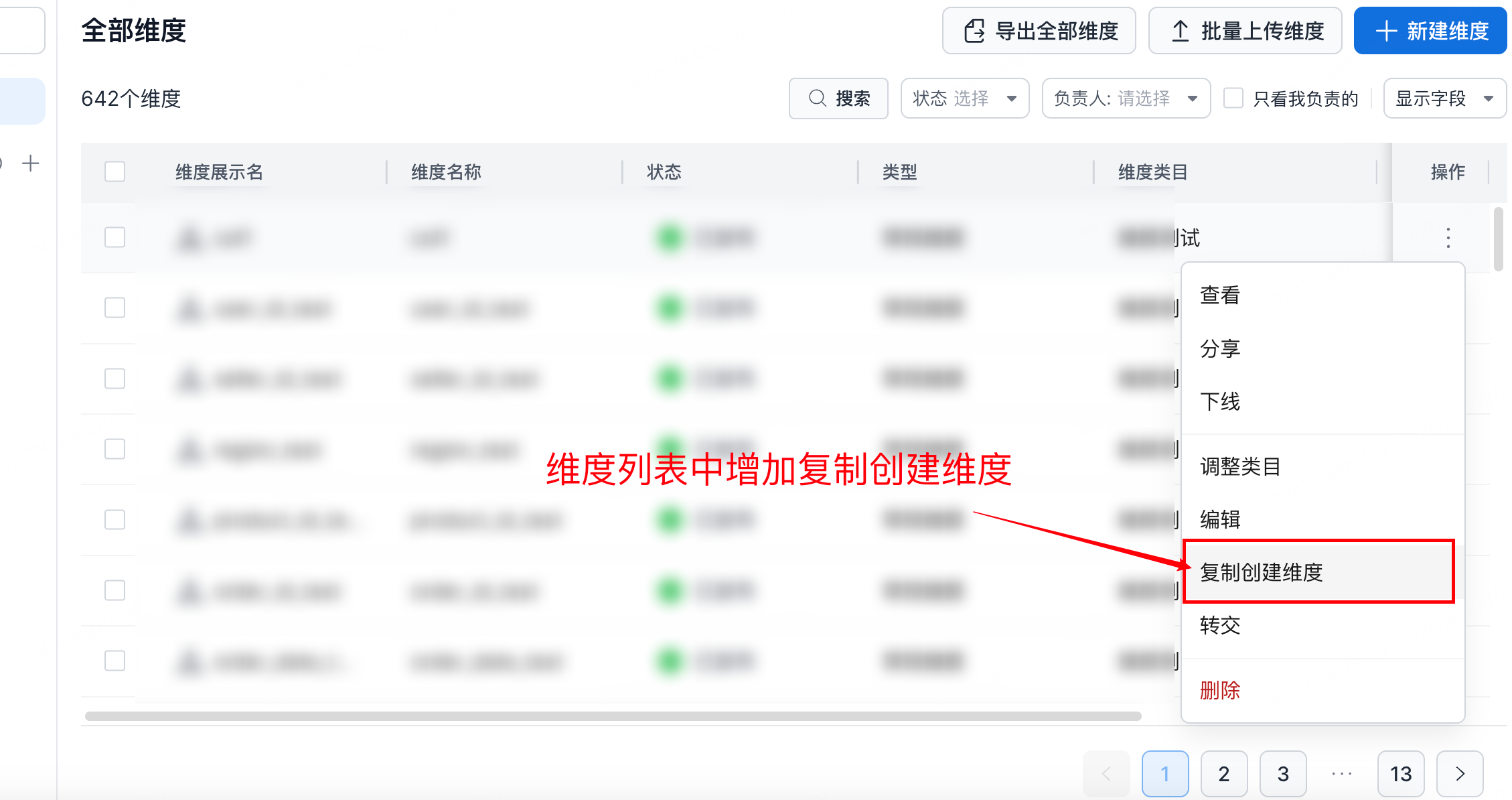Click red 删除 menu entry
Image resolution: width=1512 pixels, height=800 pixels.
(x=1220, y=690)
